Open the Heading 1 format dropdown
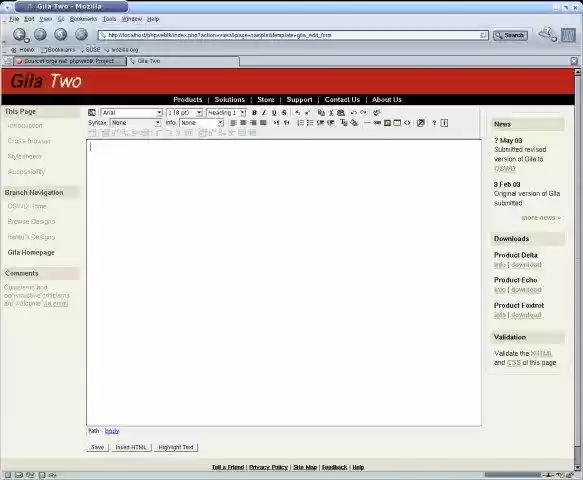This screenshot has width=583, height=480. tap(226, 113)
